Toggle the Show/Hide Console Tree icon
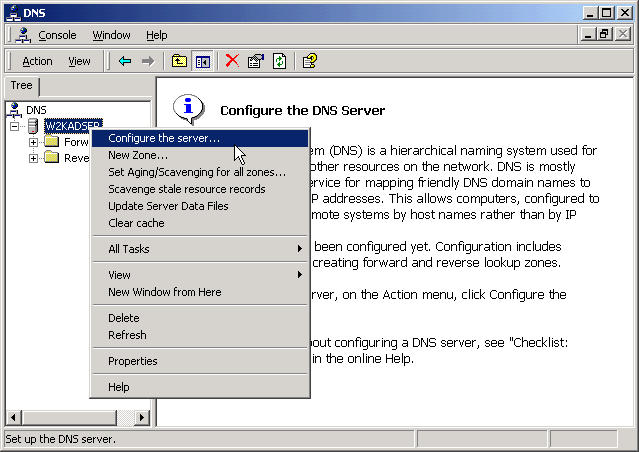 tap(202, 61)
